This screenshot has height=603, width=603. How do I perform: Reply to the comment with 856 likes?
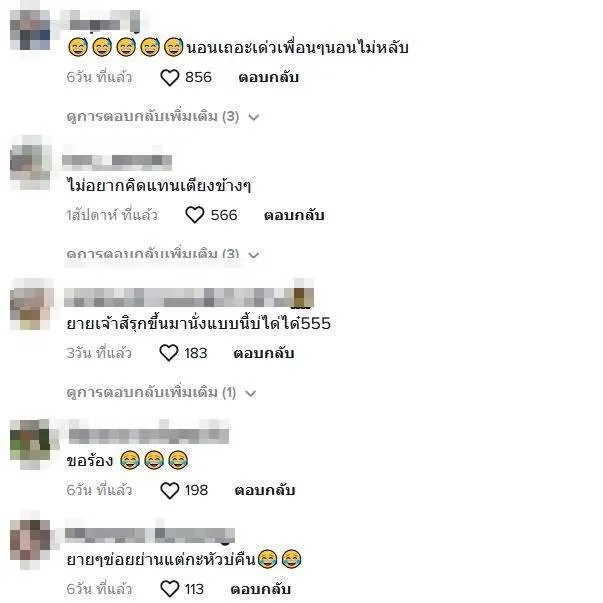point(268,77)
